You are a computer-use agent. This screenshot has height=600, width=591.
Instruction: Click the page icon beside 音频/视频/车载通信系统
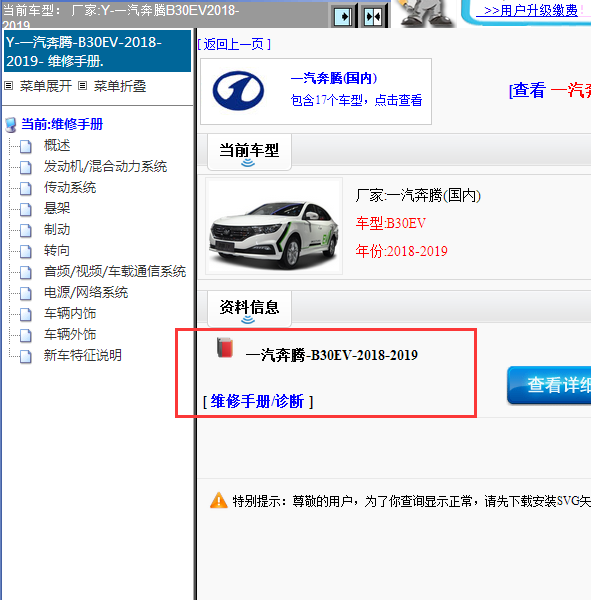coord(26,272)
